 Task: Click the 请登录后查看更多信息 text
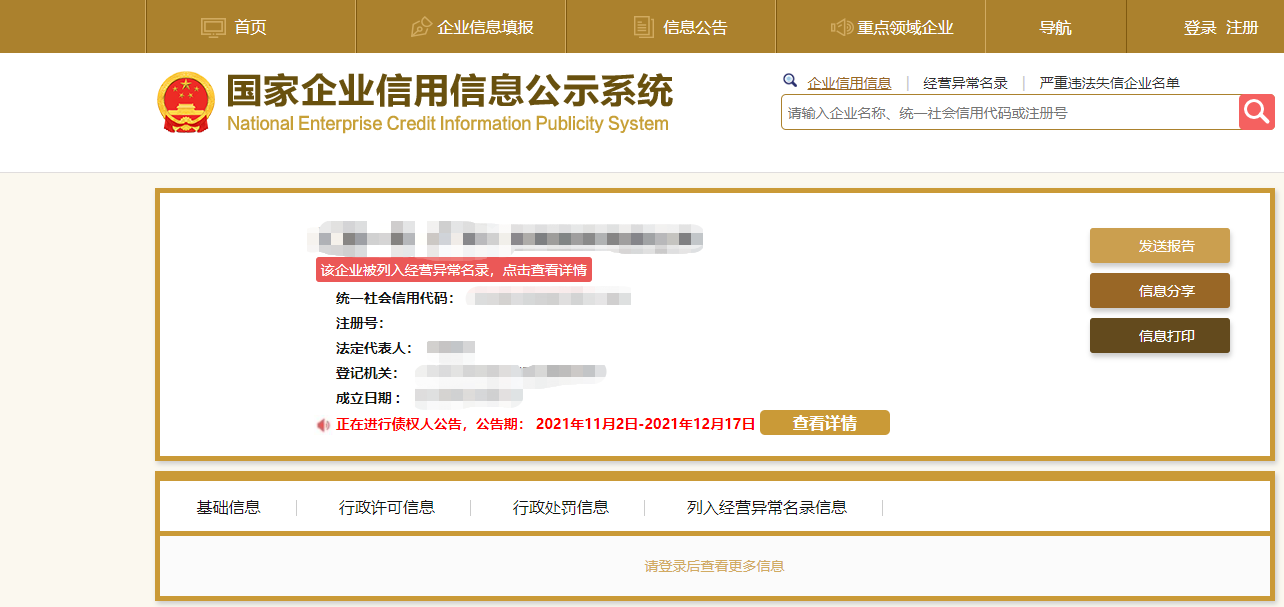pos(714,566)
